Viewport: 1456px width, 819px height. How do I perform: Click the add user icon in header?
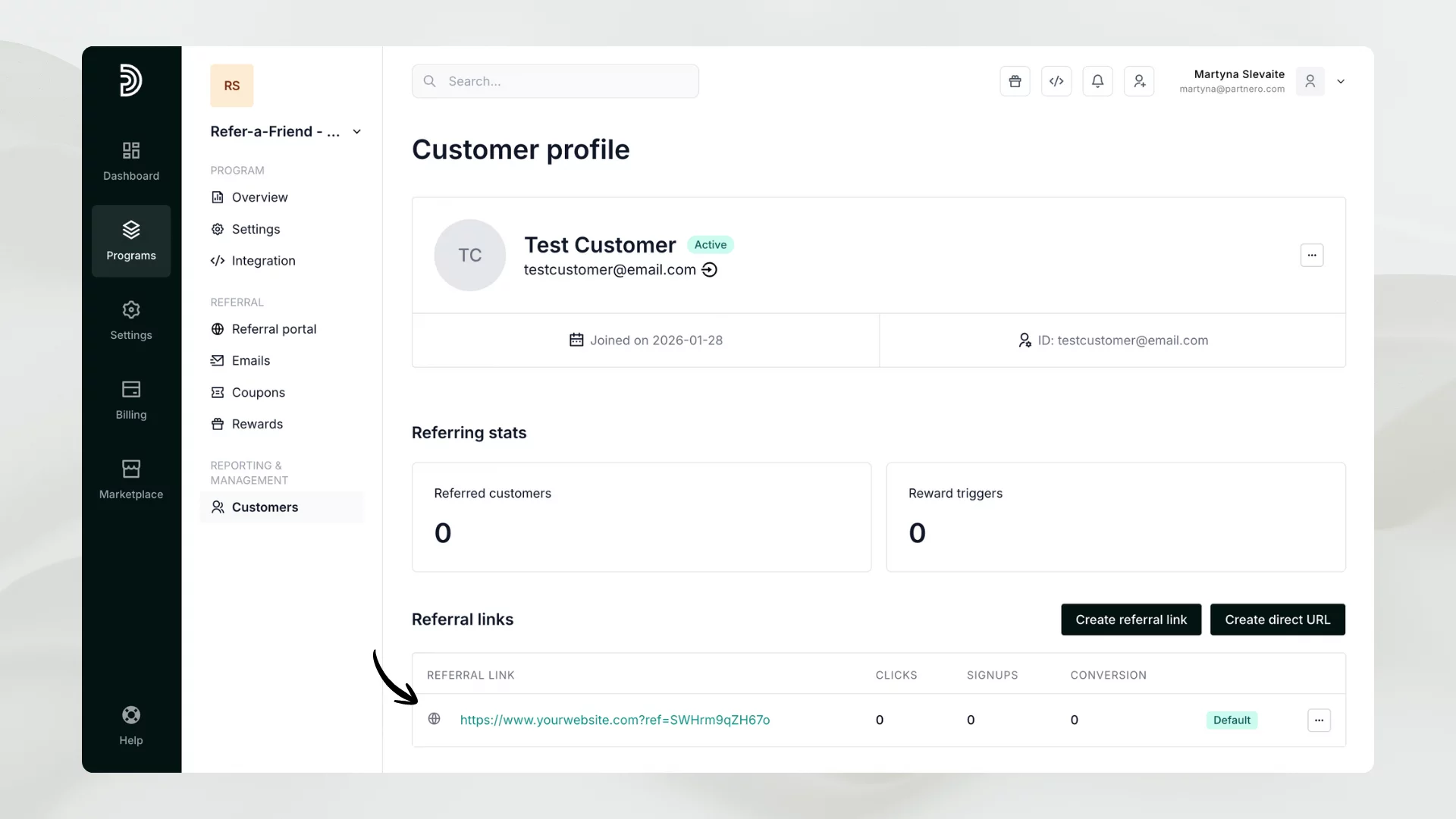(x=1139, y=81)
